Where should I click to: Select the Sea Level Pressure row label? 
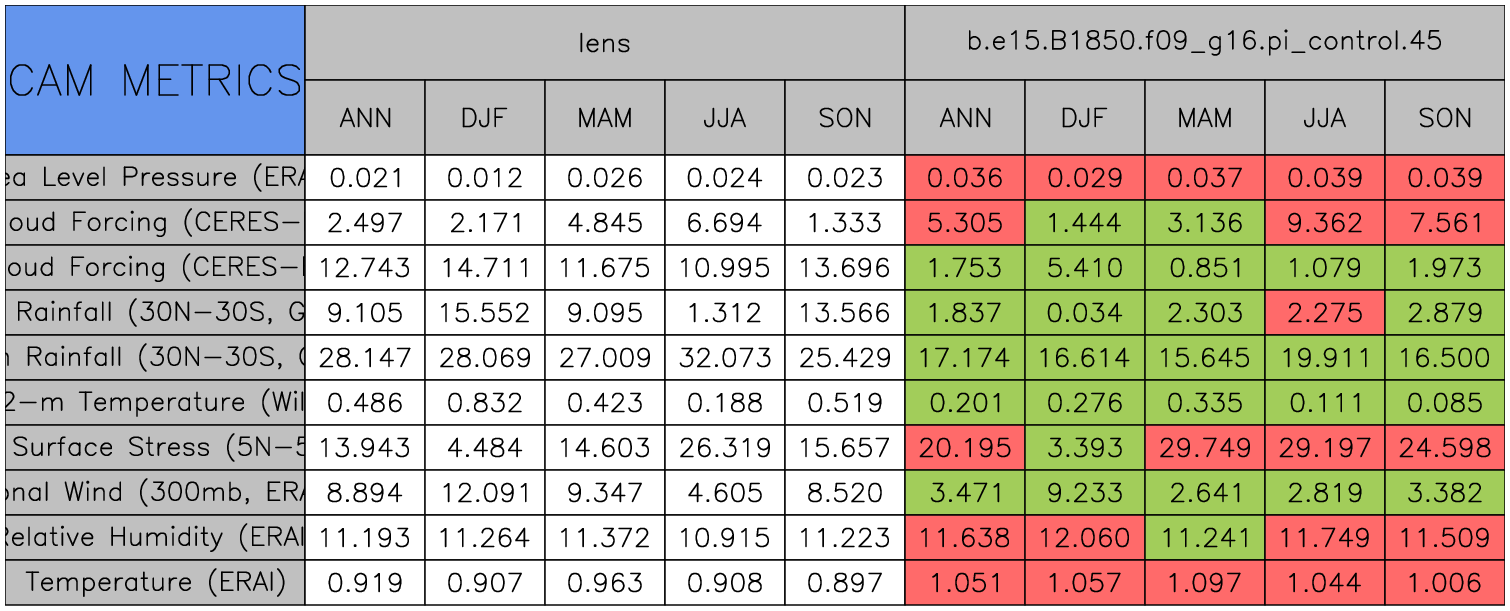[x=154, y=177]
